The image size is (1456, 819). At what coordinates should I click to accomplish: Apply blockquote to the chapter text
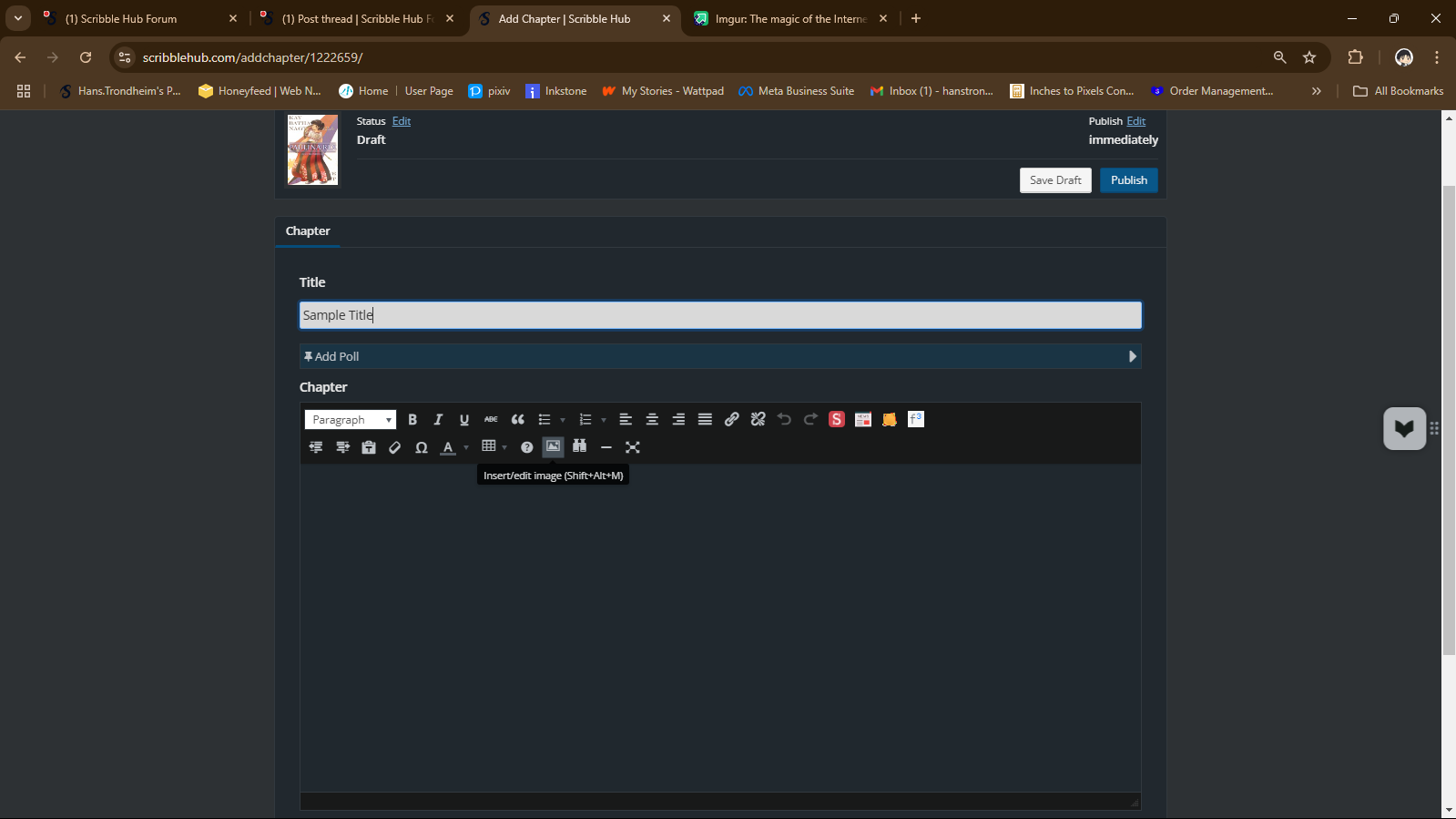coord(517,420)
